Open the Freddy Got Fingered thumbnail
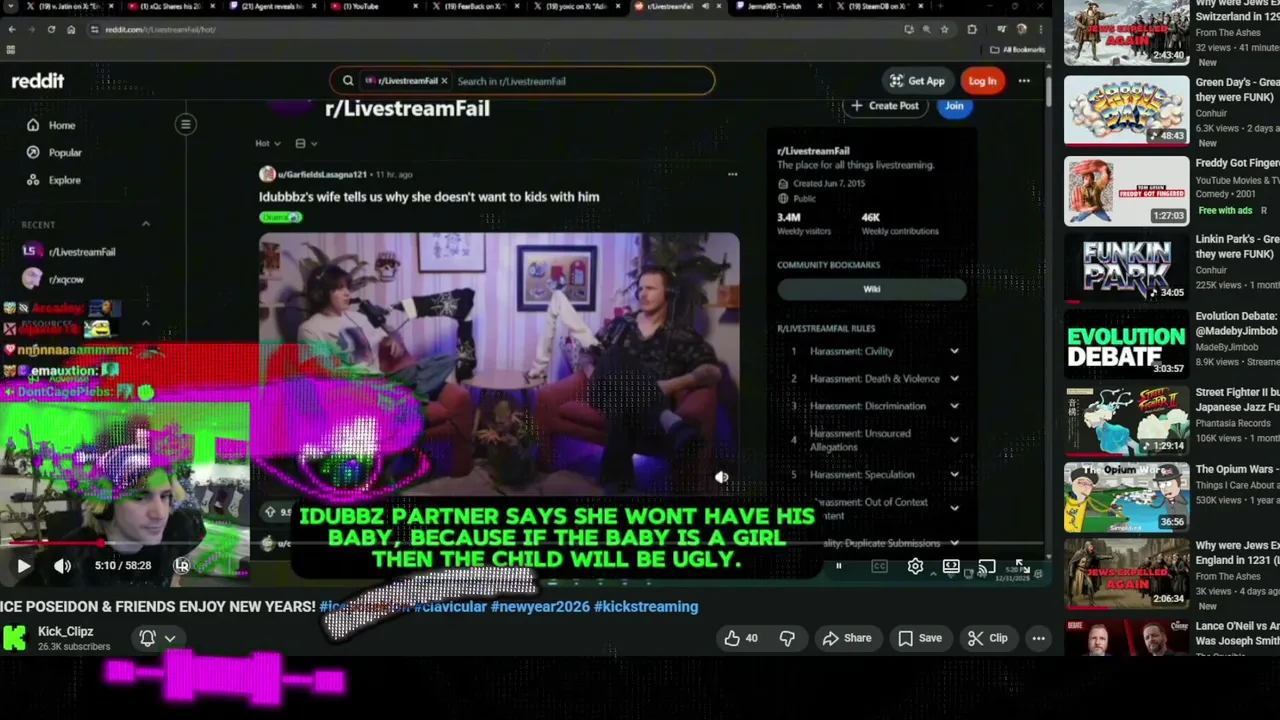The height and width of the screenshot is (720, 1280). coord(1126,190)
